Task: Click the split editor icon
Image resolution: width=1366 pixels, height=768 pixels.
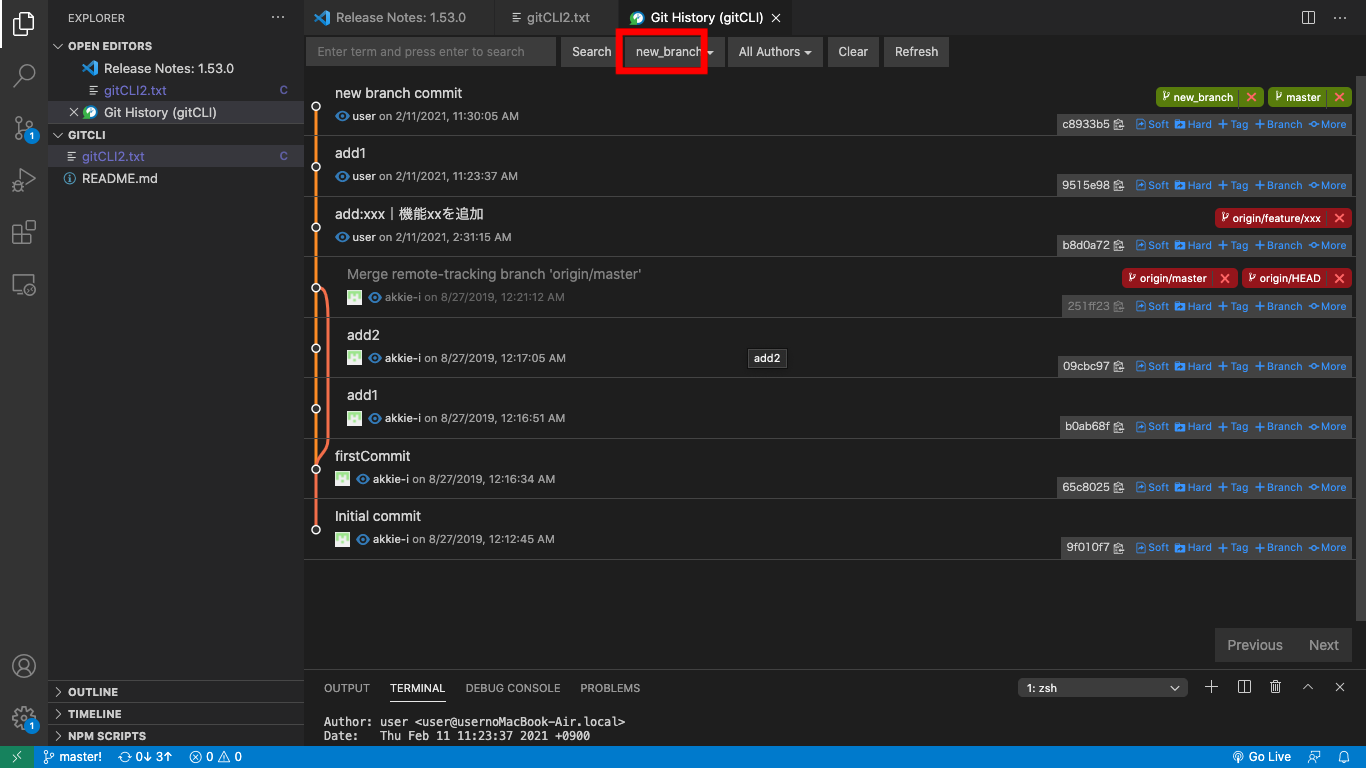Action: (x=1308, y=18)
